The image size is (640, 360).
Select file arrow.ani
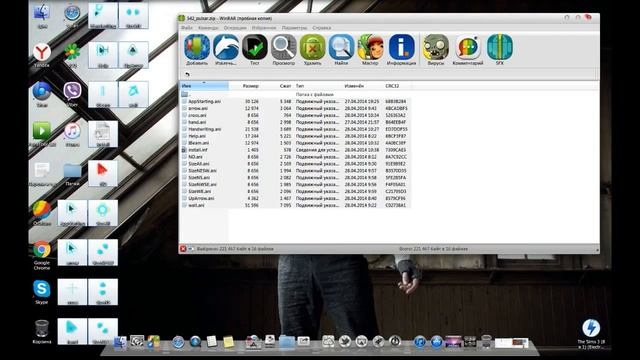tap(296, 108)
